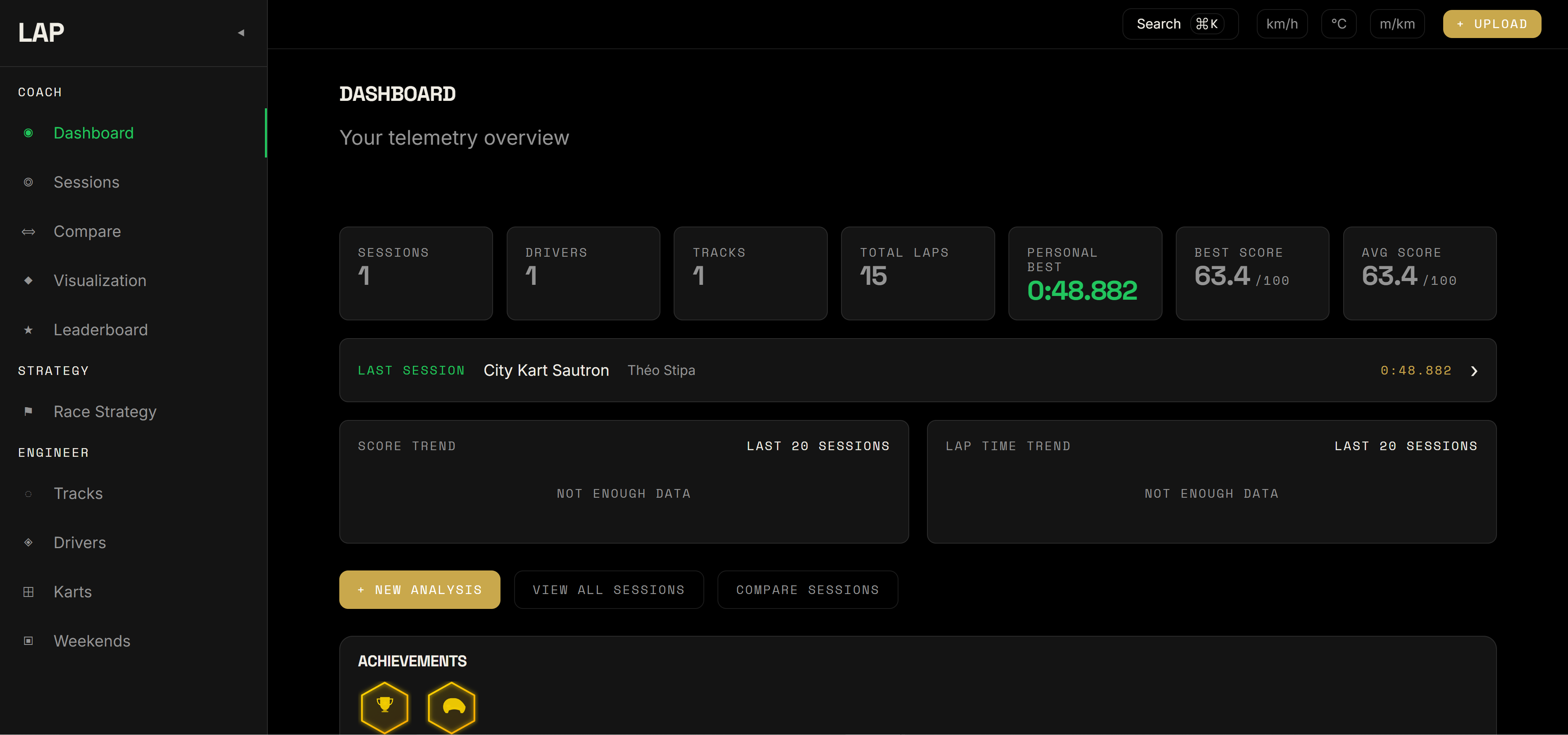Click the Compare arrows icon
The width and height of the screenshot is (1568, 735).
point(28,231)
